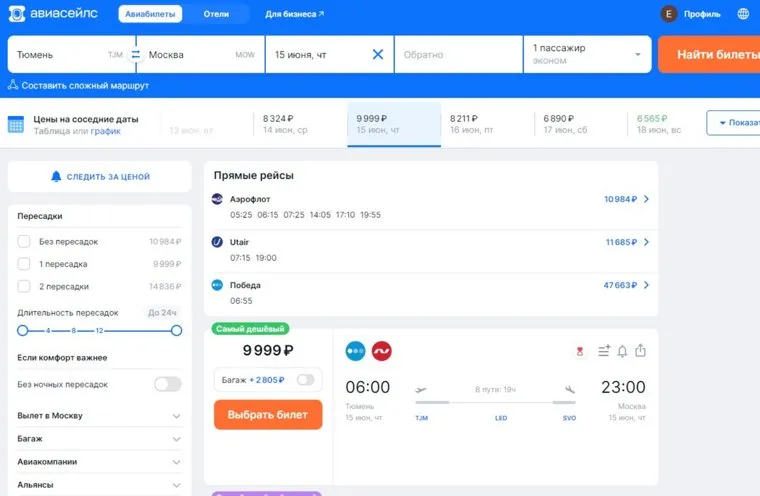Enable 'Без ночных пересадок' toggle
760x496 pixels.
click(x=167, y=384)
